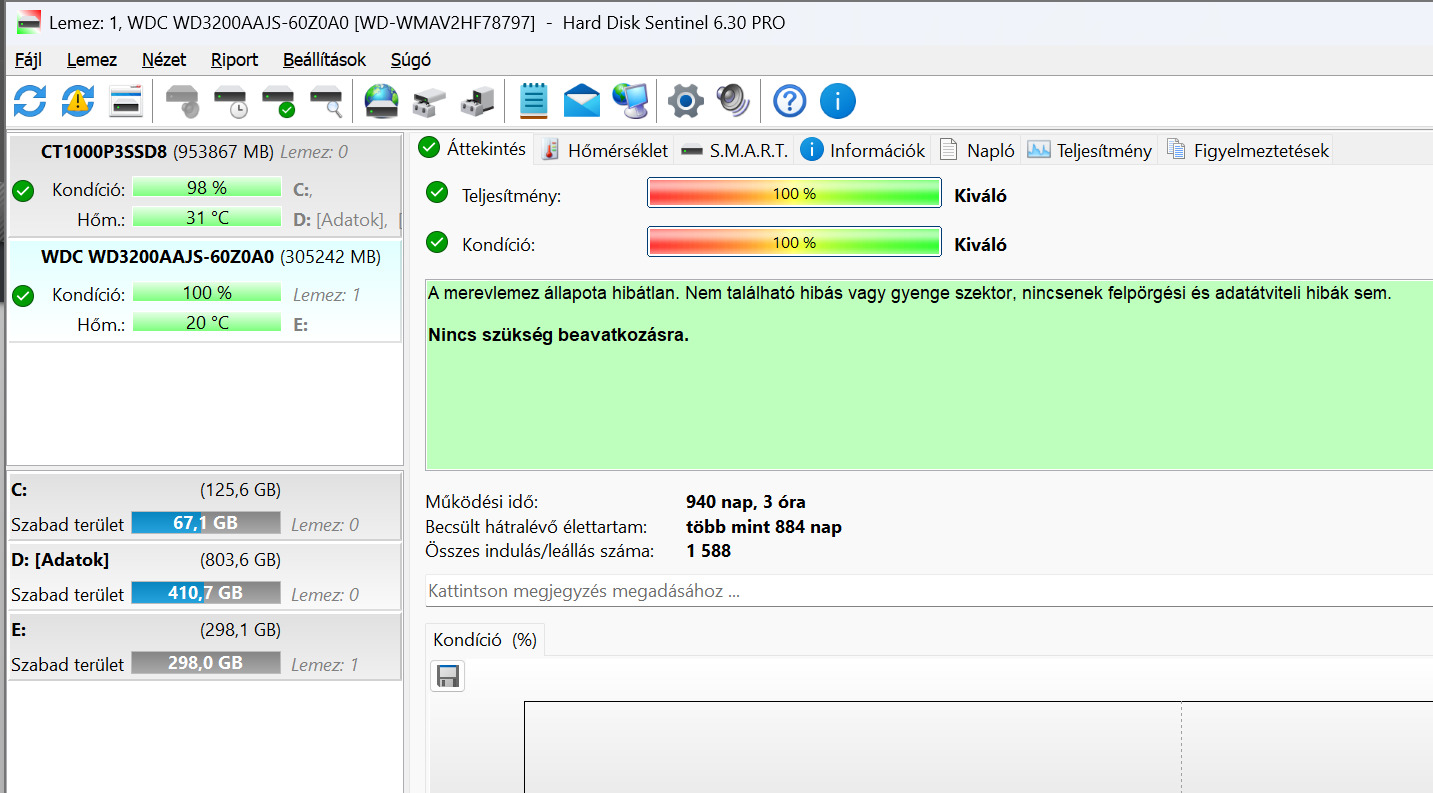Click the green check icon beside Teljesítmény

(437, 192)
